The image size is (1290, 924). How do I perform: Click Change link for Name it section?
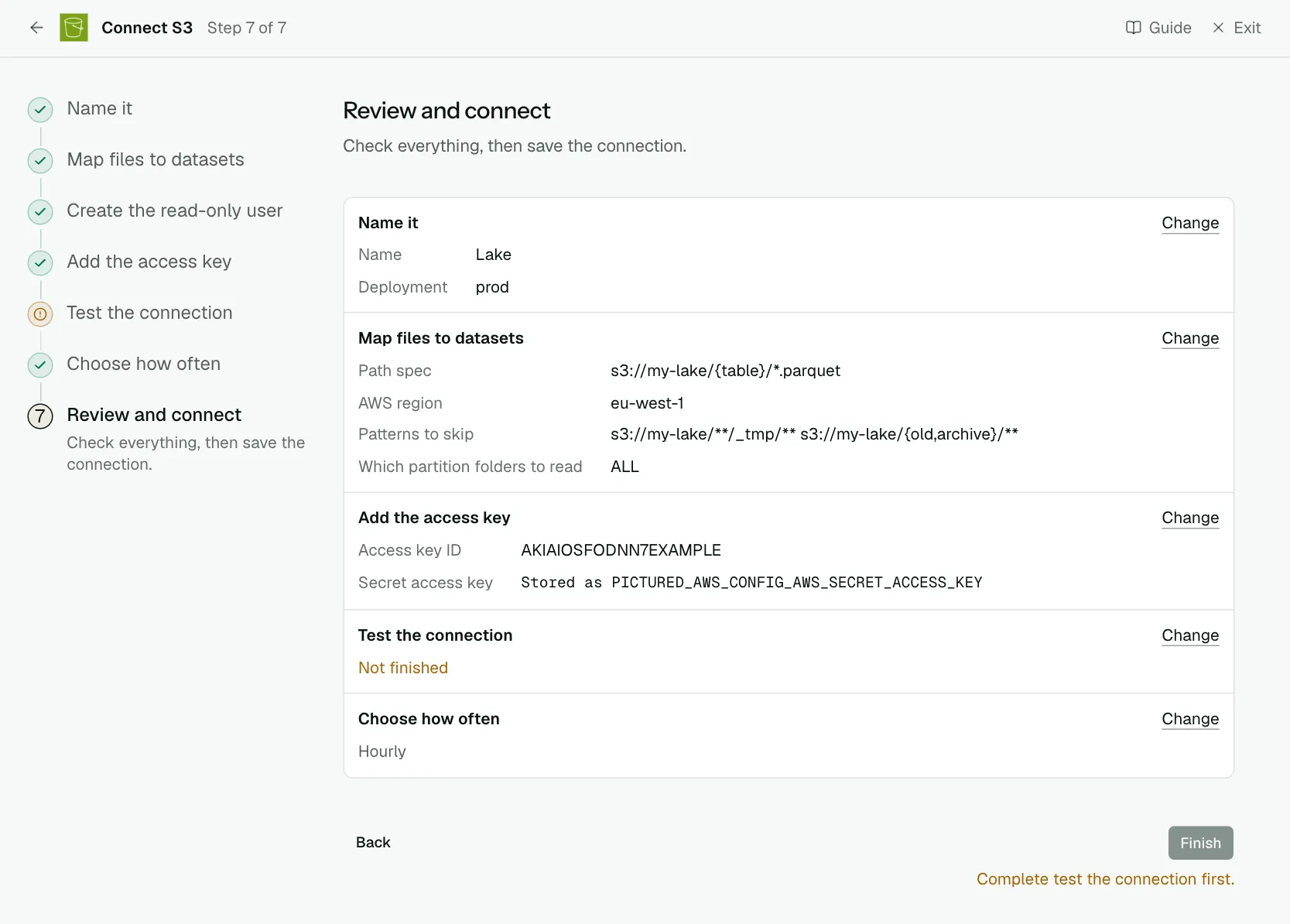click(x=1190, y=223)
